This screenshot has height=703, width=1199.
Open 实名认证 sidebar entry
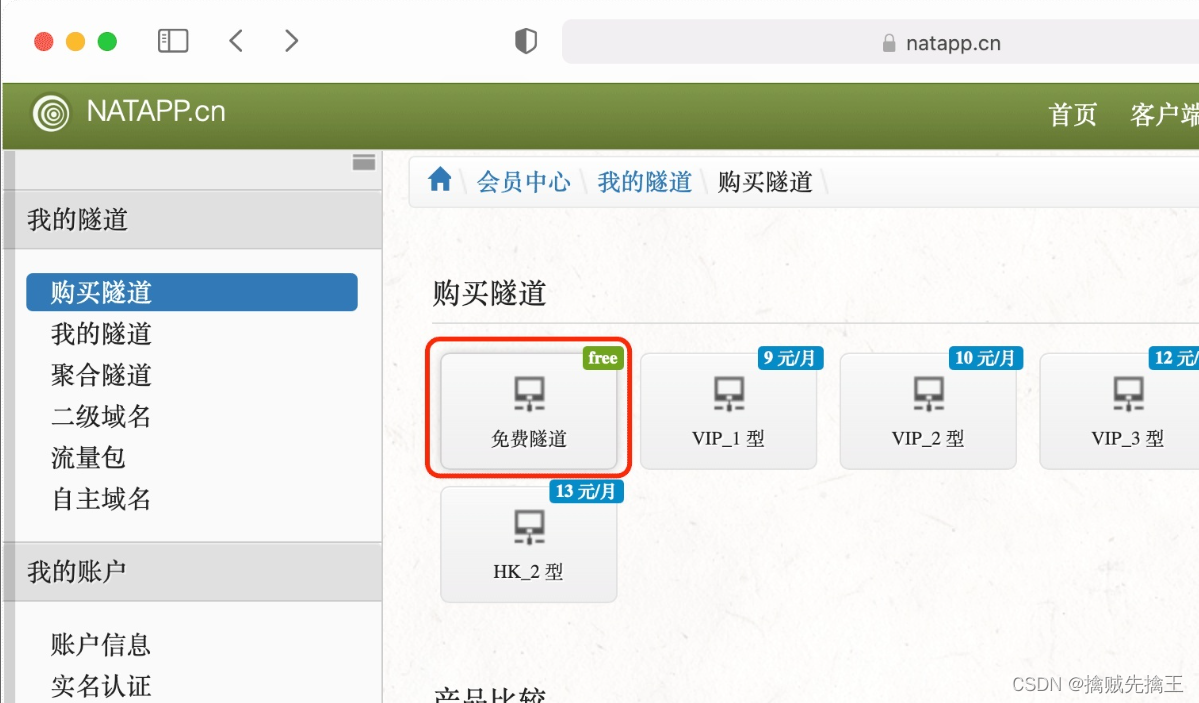tap(101, 685)
